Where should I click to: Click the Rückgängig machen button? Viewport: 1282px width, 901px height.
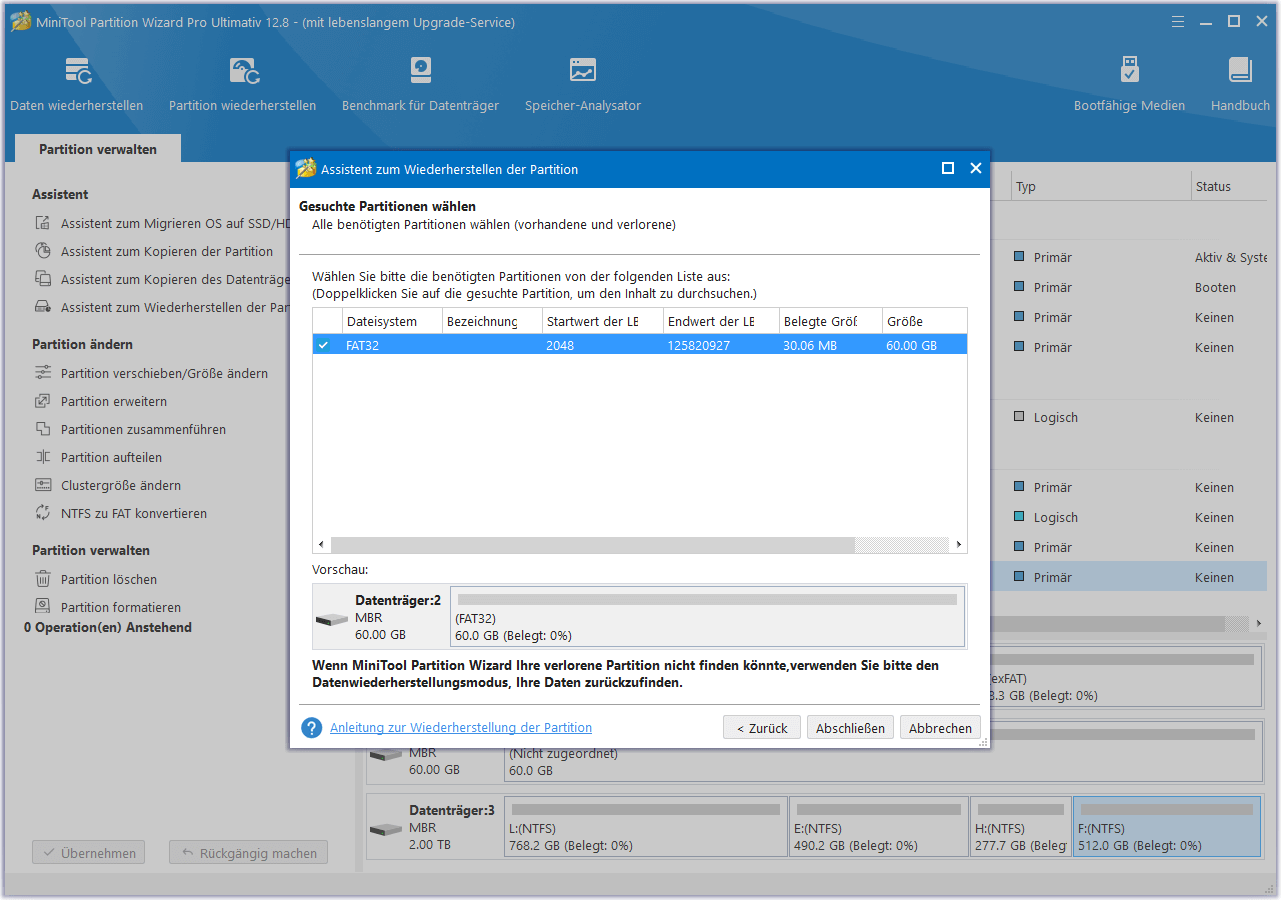coord(249,853)
